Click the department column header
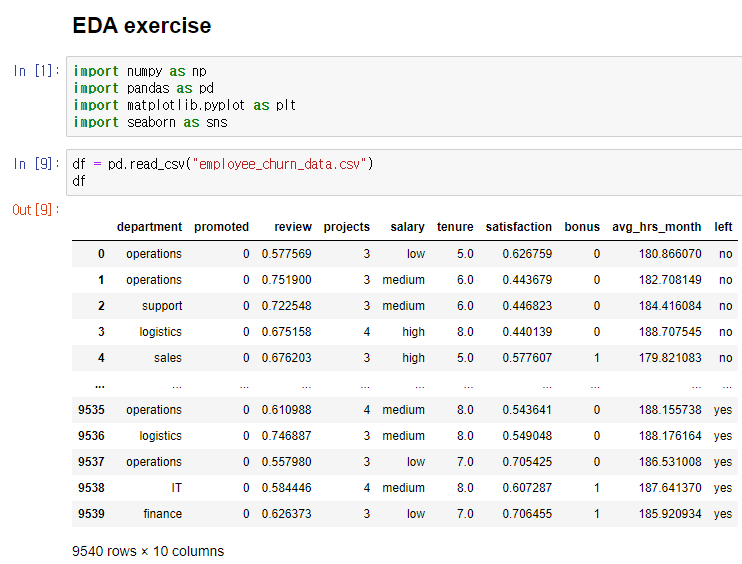Screen dimensions: 742x564 [x=149, y=227]
